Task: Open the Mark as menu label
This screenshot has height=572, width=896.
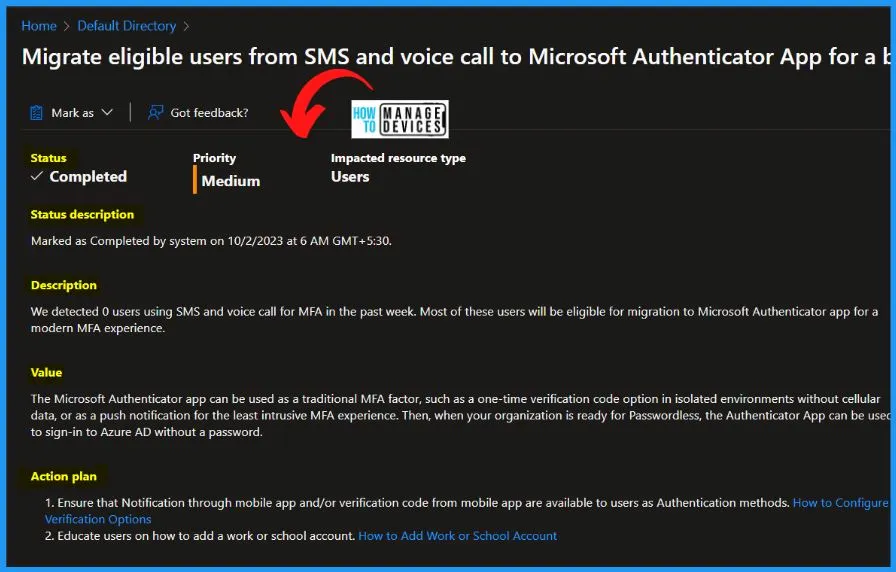Action: point(72,113)
